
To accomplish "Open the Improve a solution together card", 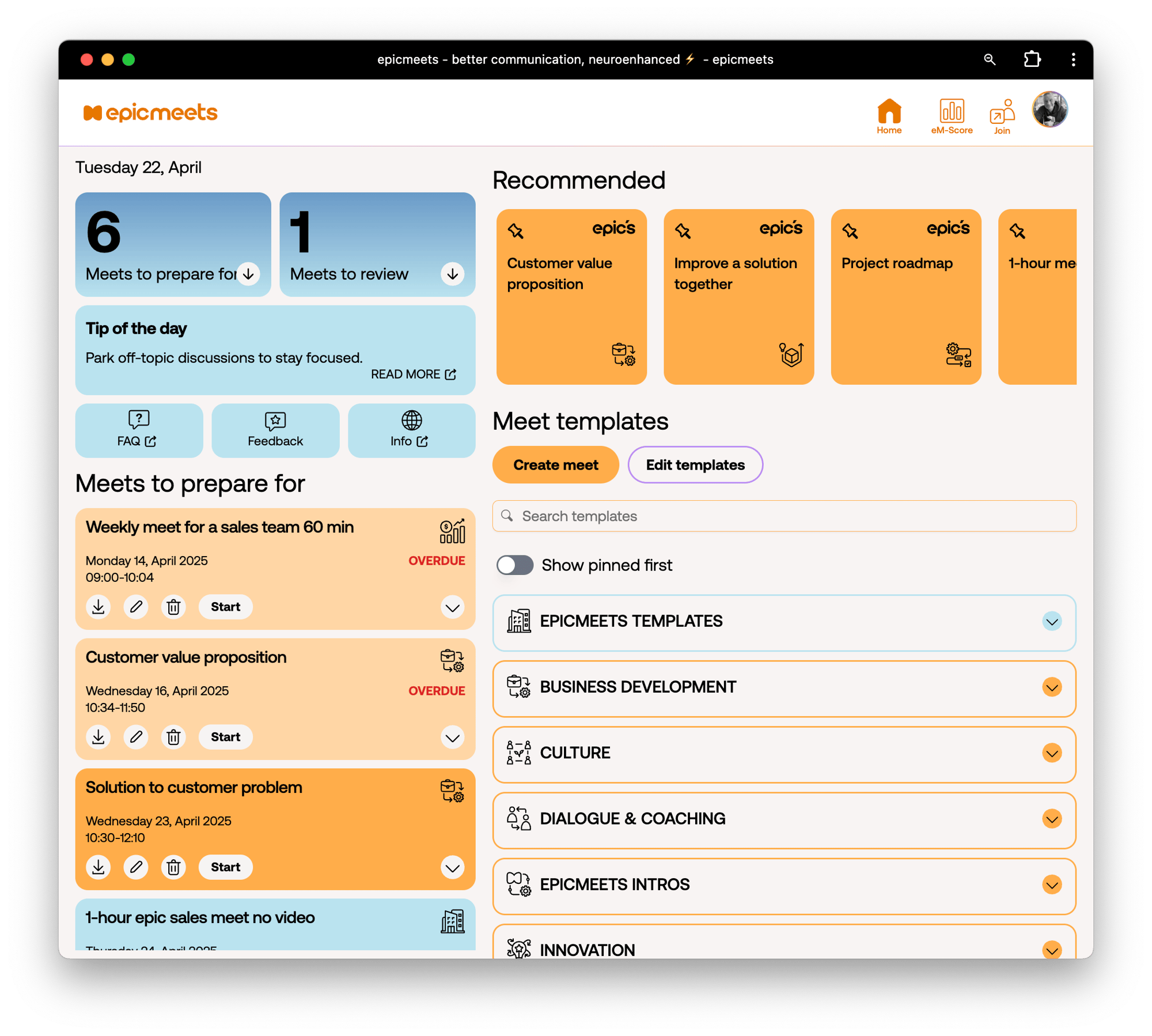I will click(738, 296).
